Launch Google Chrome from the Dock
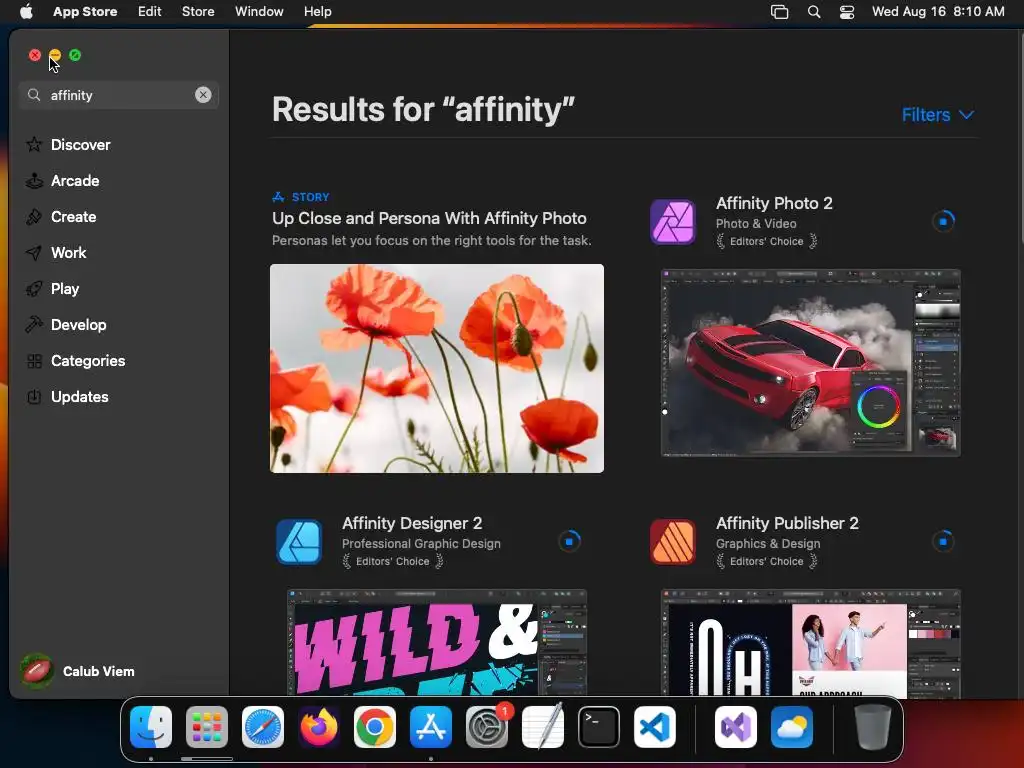Screen dimensions: 1024x768 point(375,727)
